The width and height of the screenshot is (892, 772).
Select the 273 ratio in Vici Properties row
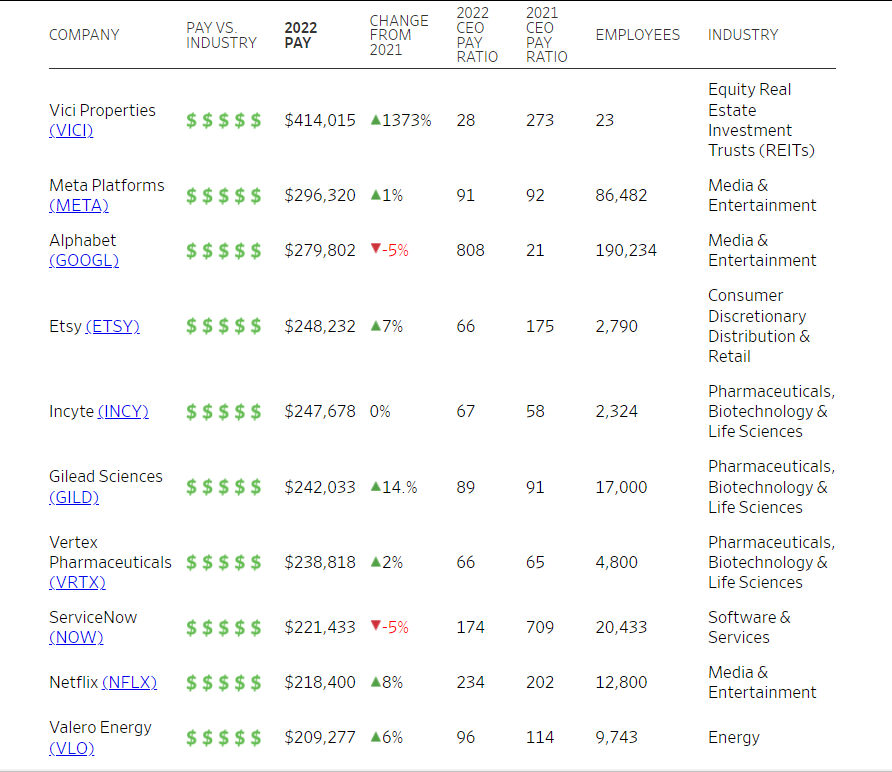pyautogui.click(x=540, y=121)
